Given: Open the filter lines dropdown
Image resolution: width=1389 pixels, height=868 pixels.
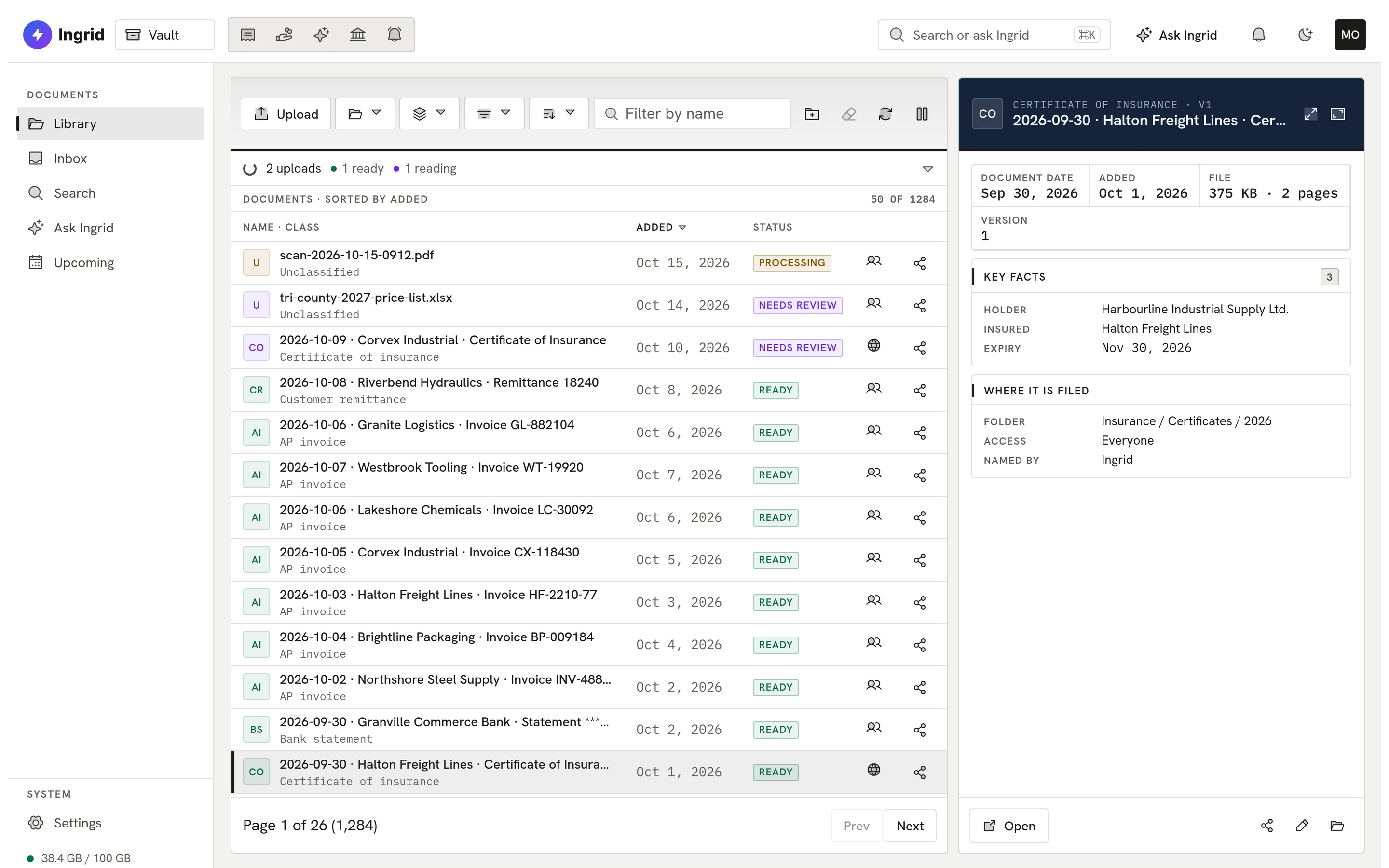Looking at the screenshot, I should 493,114.
